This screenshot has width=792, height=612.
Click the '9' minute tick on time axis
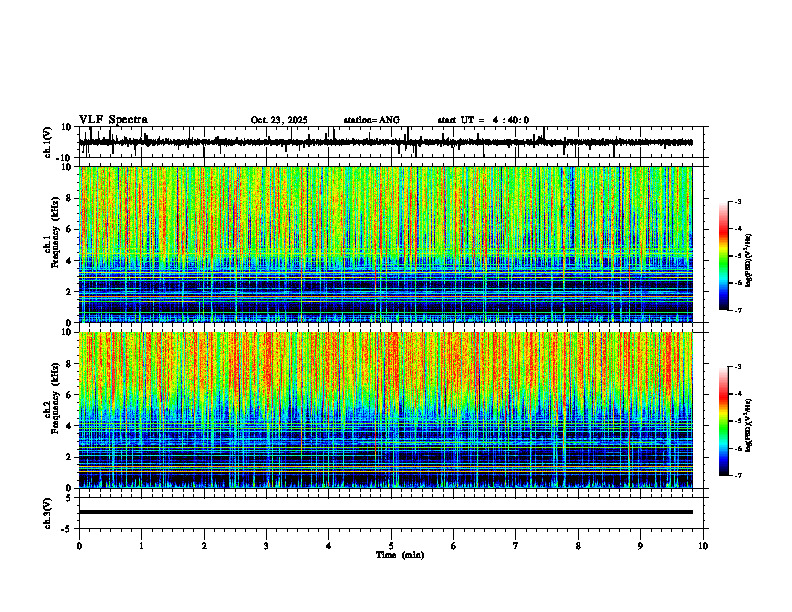(x=640, y=546)
